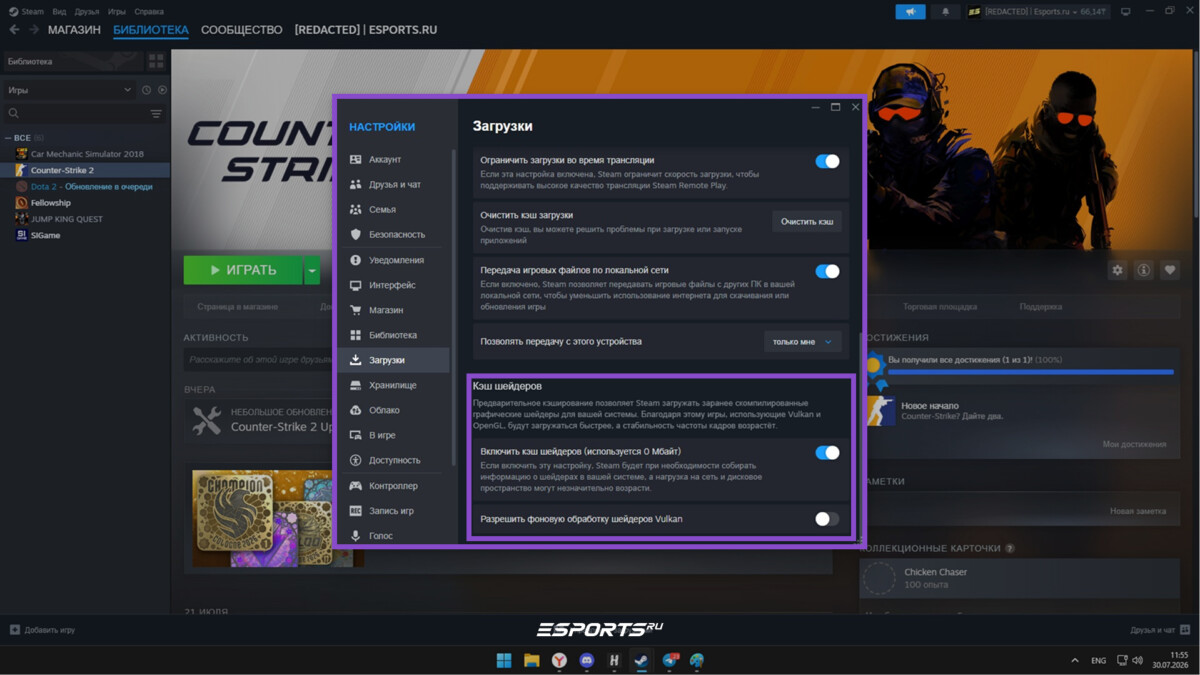Open the Мои достижения link
Viewport: 1200px width, 675px height.
click(x=1134, y=444)
